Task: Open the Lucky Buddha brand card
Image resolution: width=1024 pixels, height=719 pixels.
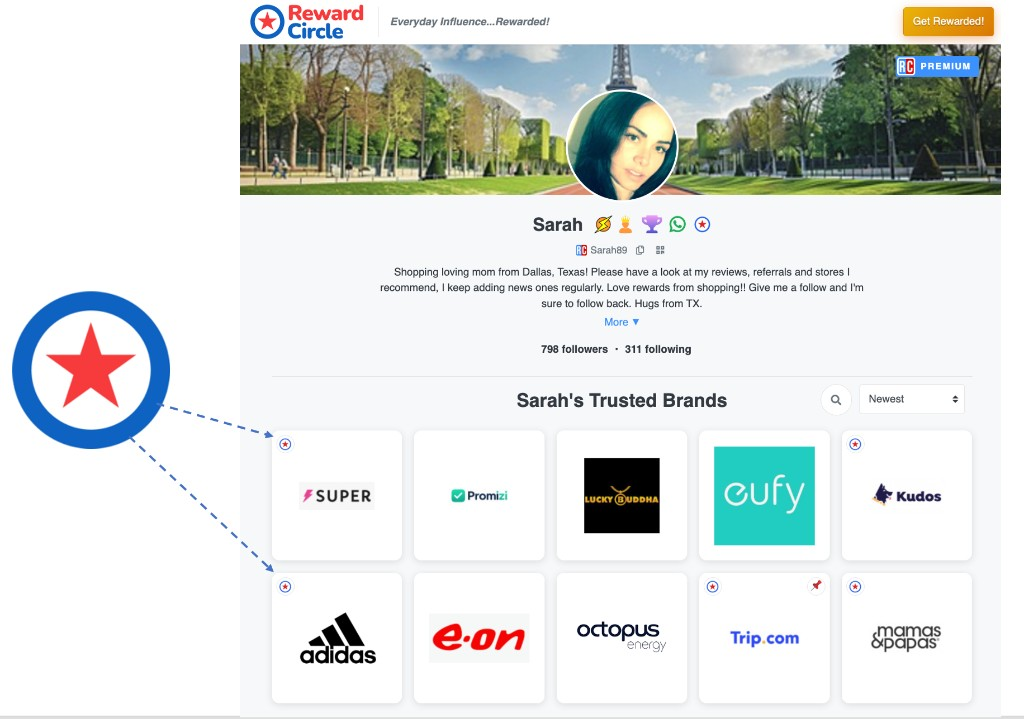Action: [x=622, y=495]
